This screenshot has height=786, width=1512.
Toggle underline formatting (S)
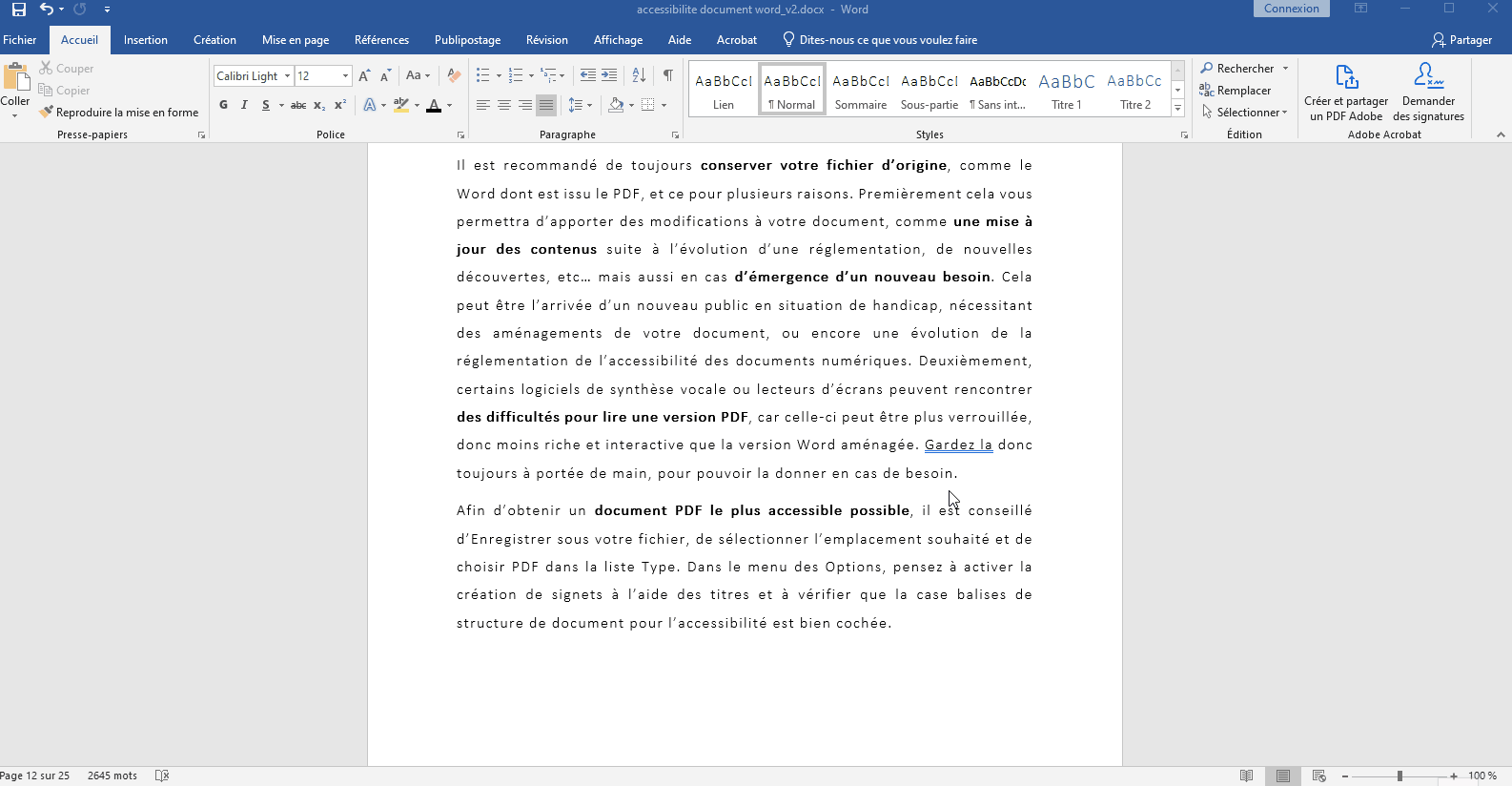click(266, 105)
